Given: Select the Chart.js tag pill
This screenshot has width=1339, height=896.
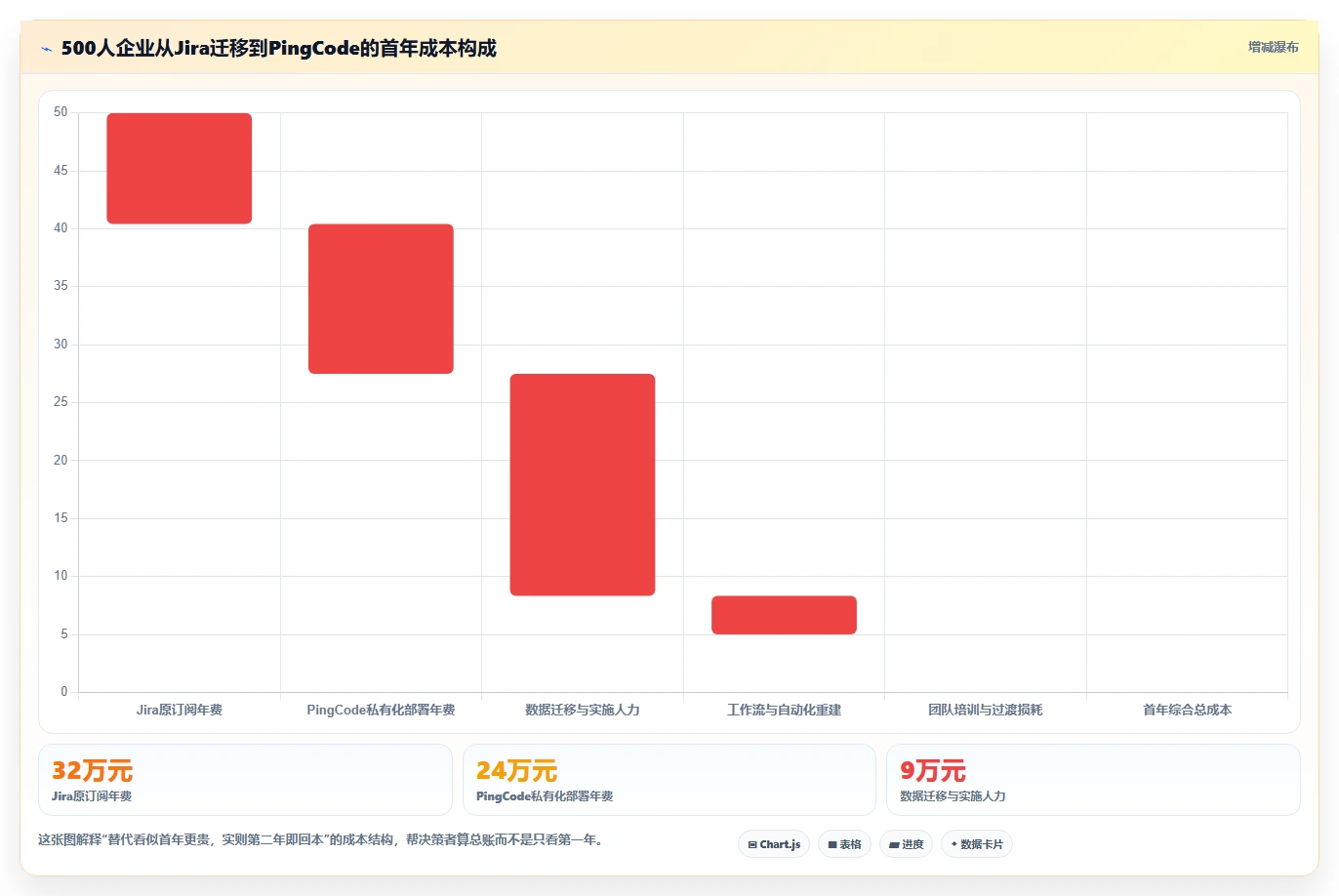Looking at the screenshot, I should coord(774,844).
